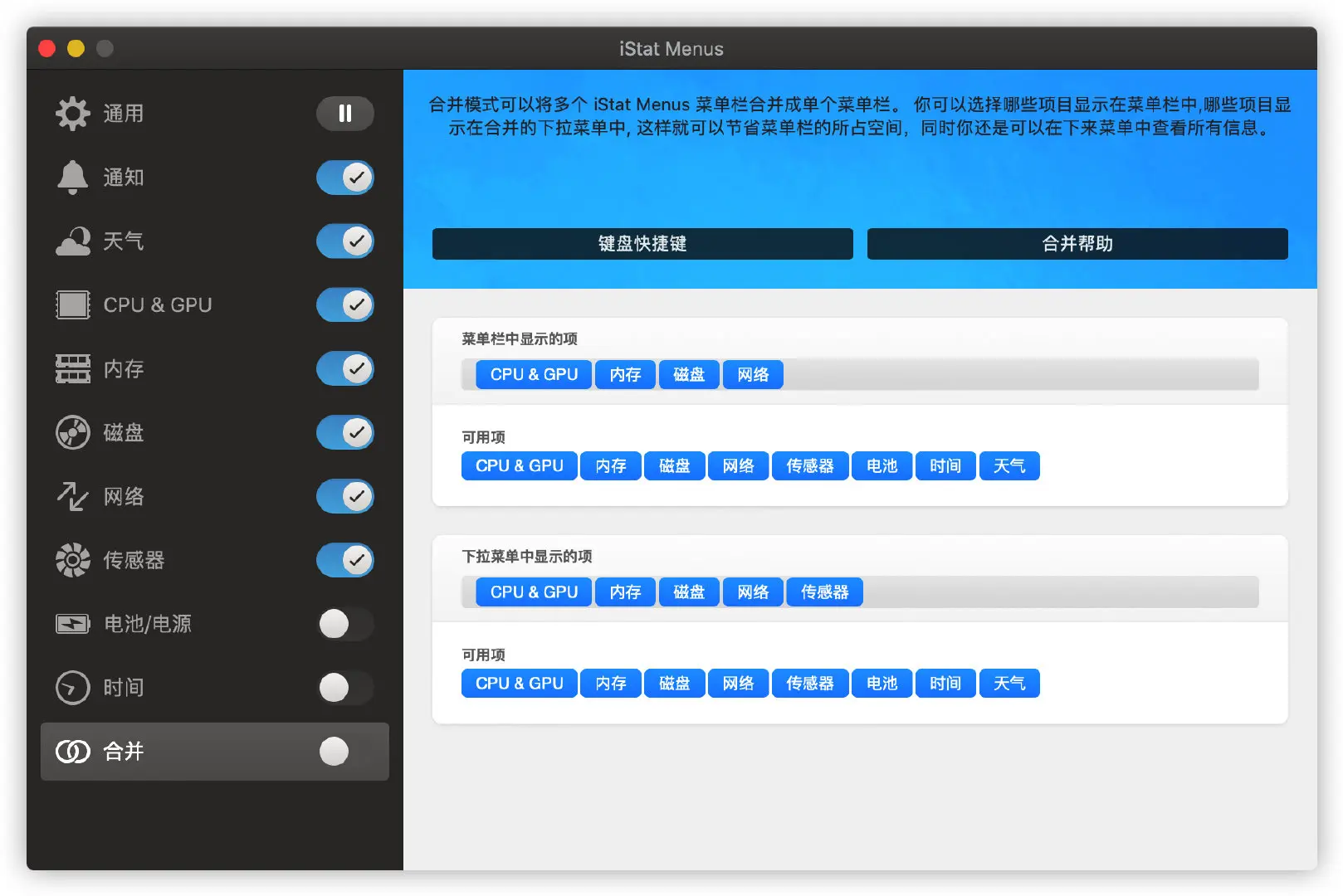Click the time clock icon
Screen dimensions: 1343x896
73,688
